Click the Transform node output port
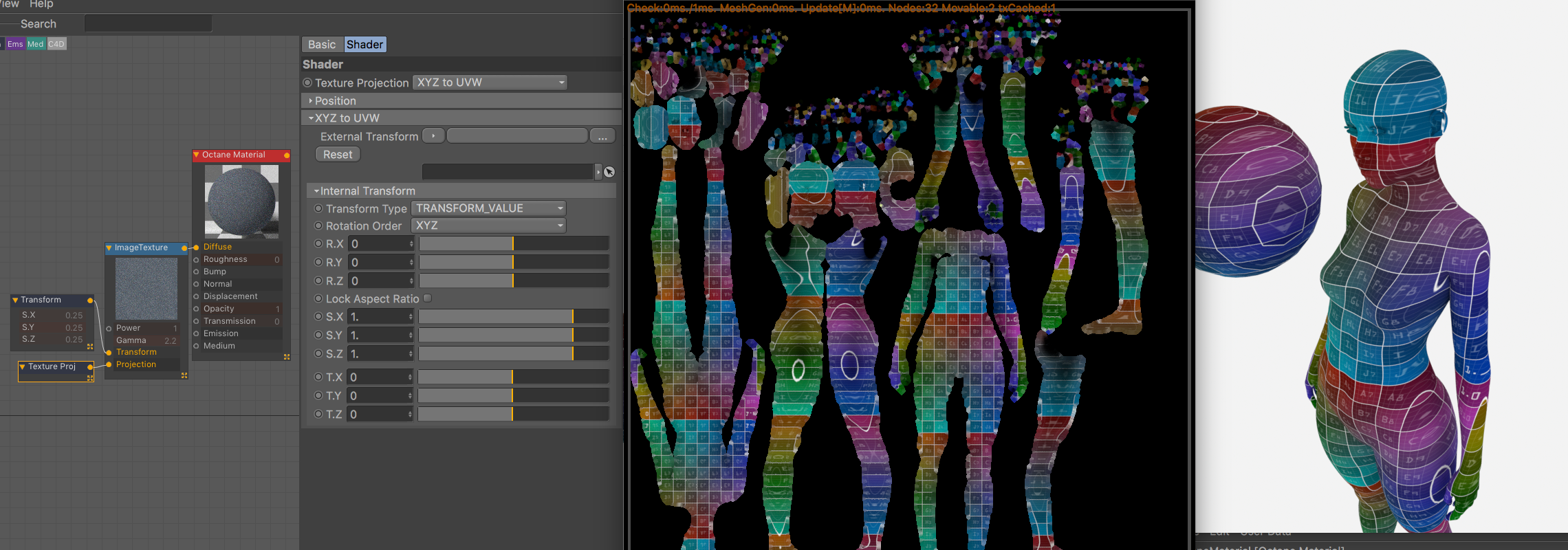 coord(90,300)
